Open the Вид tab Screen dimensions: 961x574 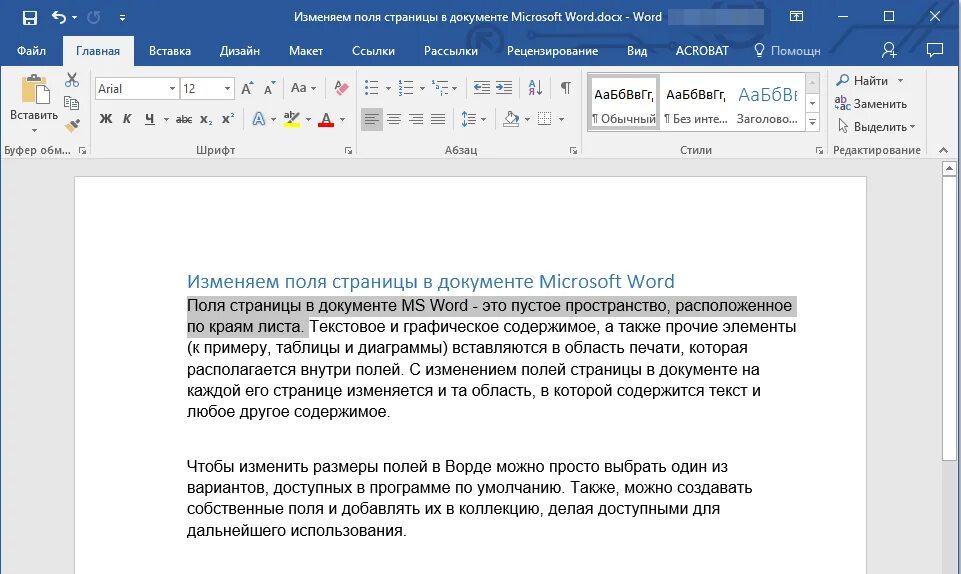637,51
